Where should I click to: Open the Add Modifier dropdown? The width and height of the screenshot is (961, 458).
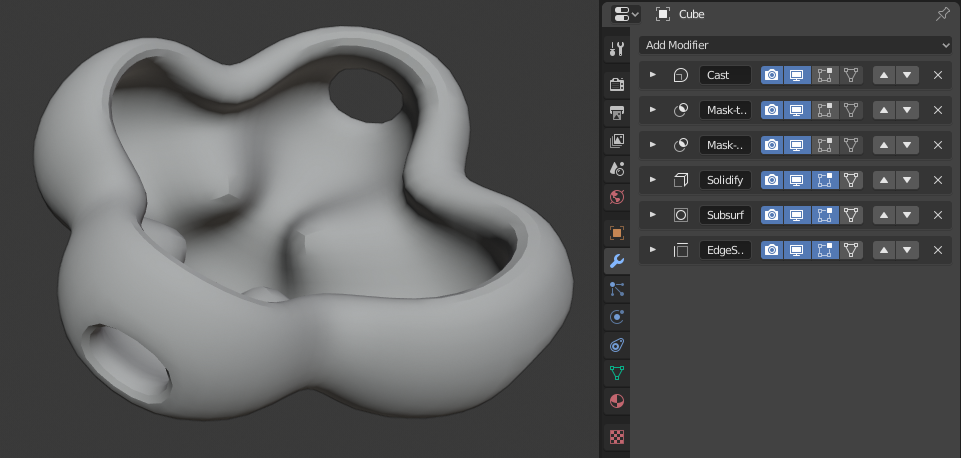pyautogui.click(x=795, y=45)
